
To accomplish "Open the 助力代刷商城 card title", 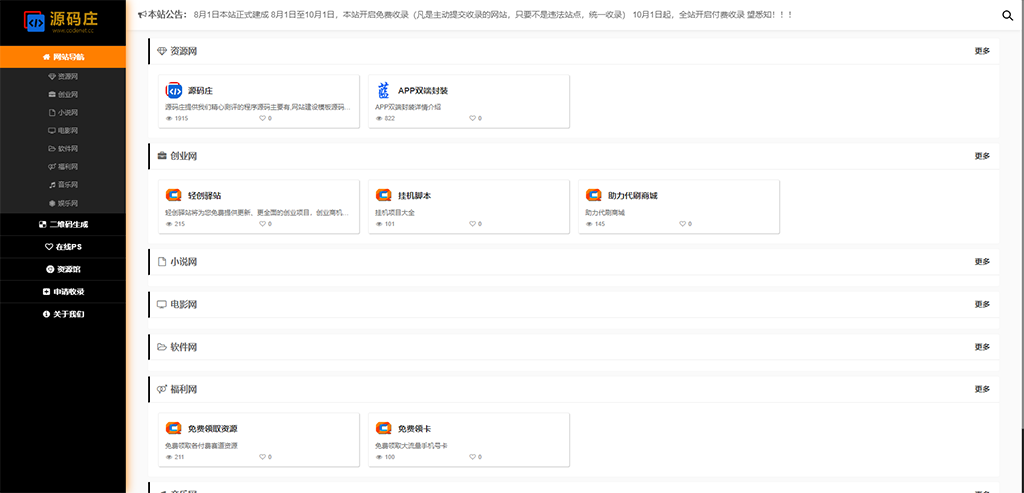I will point(633,196).
